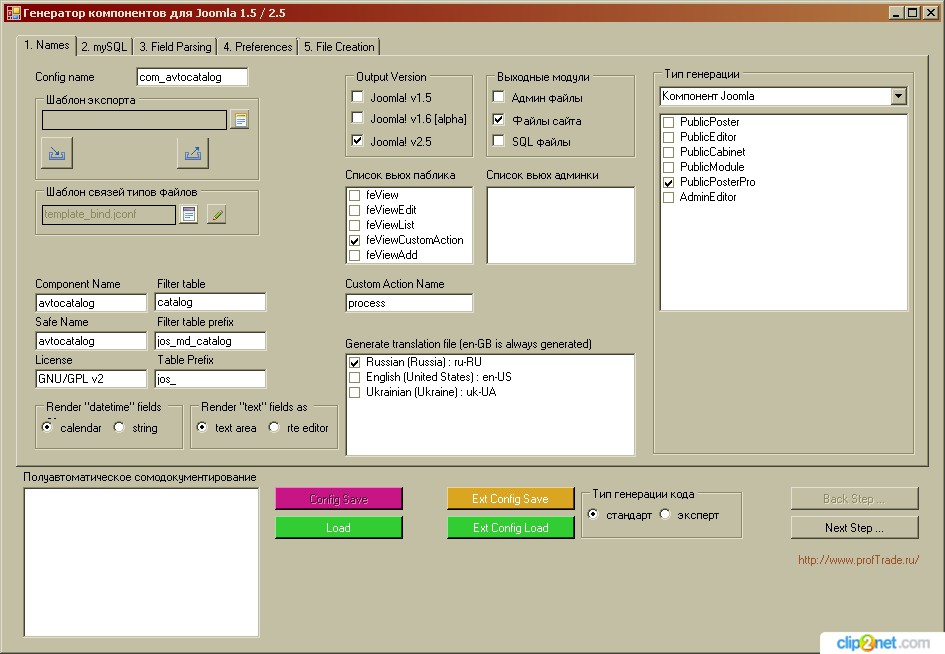
Task: Click the Component Name field
Action: [x=91, y=303]
